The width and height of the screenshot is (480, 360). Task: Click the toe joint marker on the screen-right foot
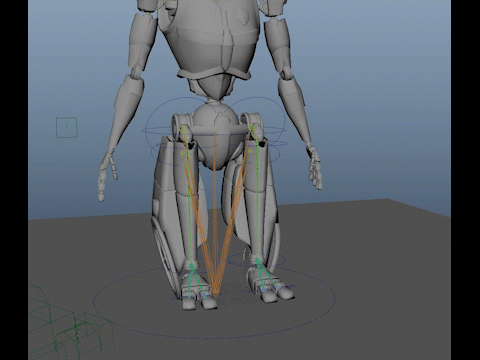pos(264,291)
